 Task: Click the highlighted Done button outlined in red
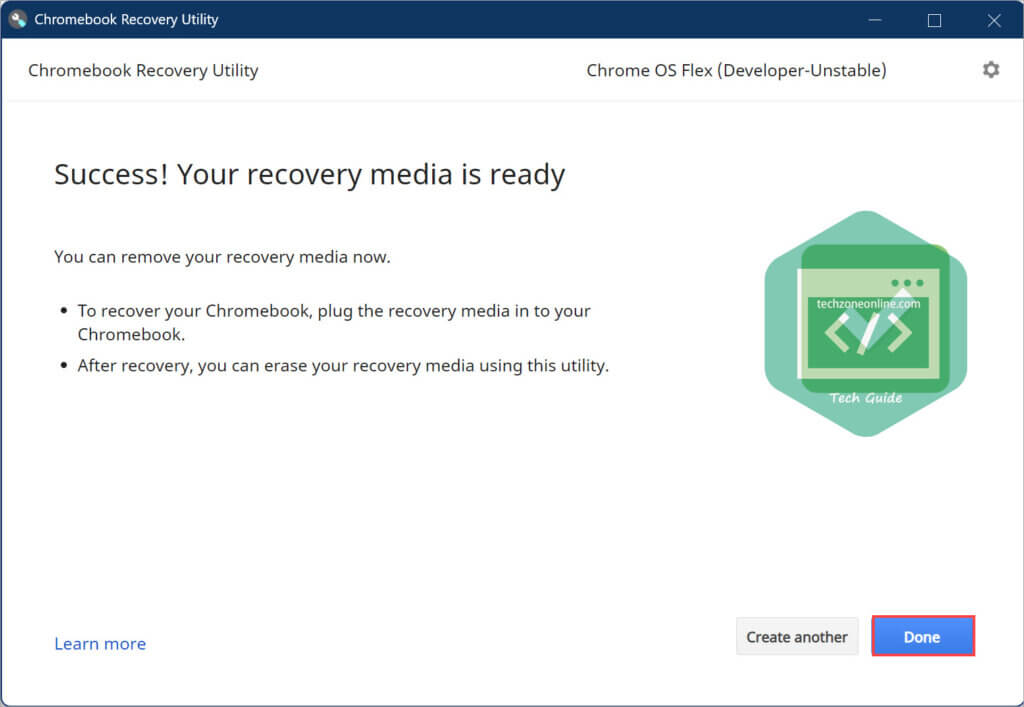pyautogui.click(x=922, y=636)
